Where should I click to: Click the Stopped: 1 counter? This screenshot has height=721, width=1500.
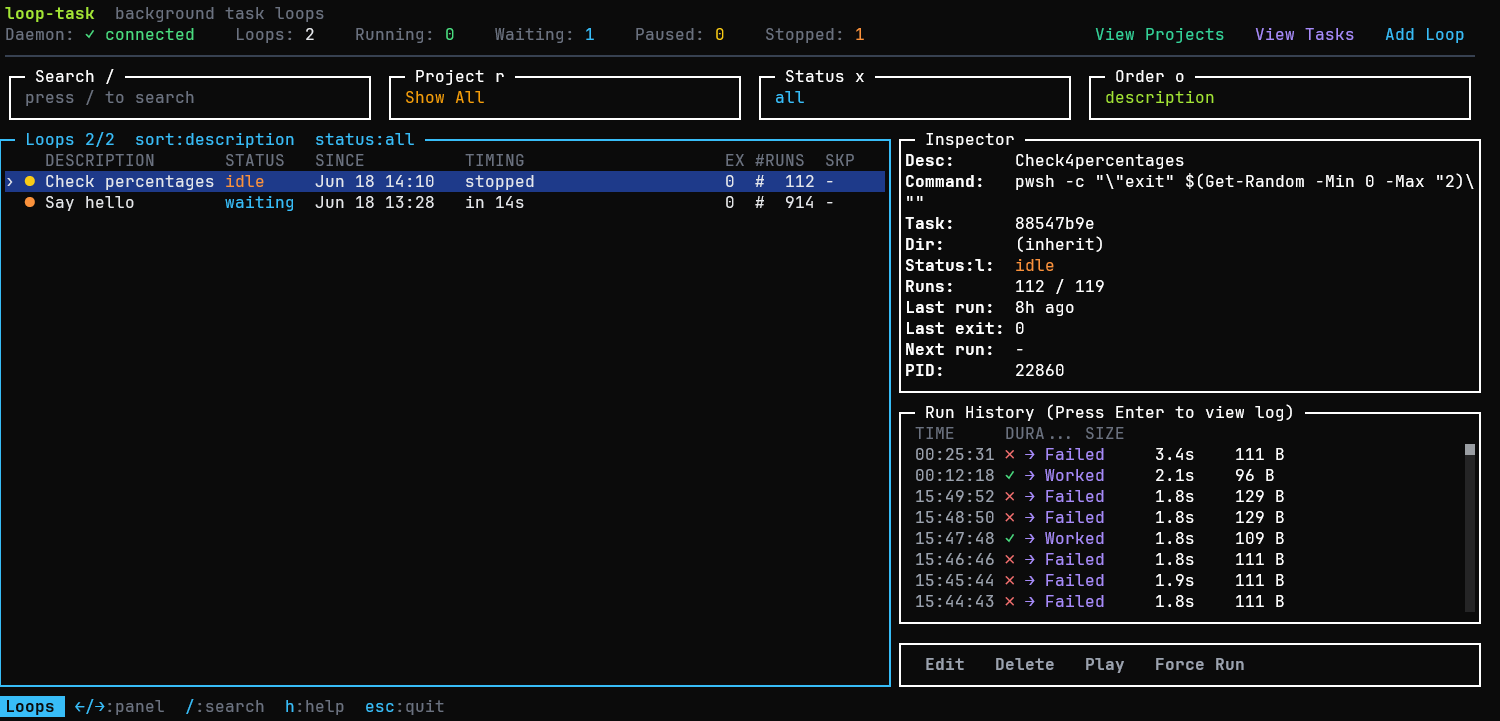click(x=815, y=34)
